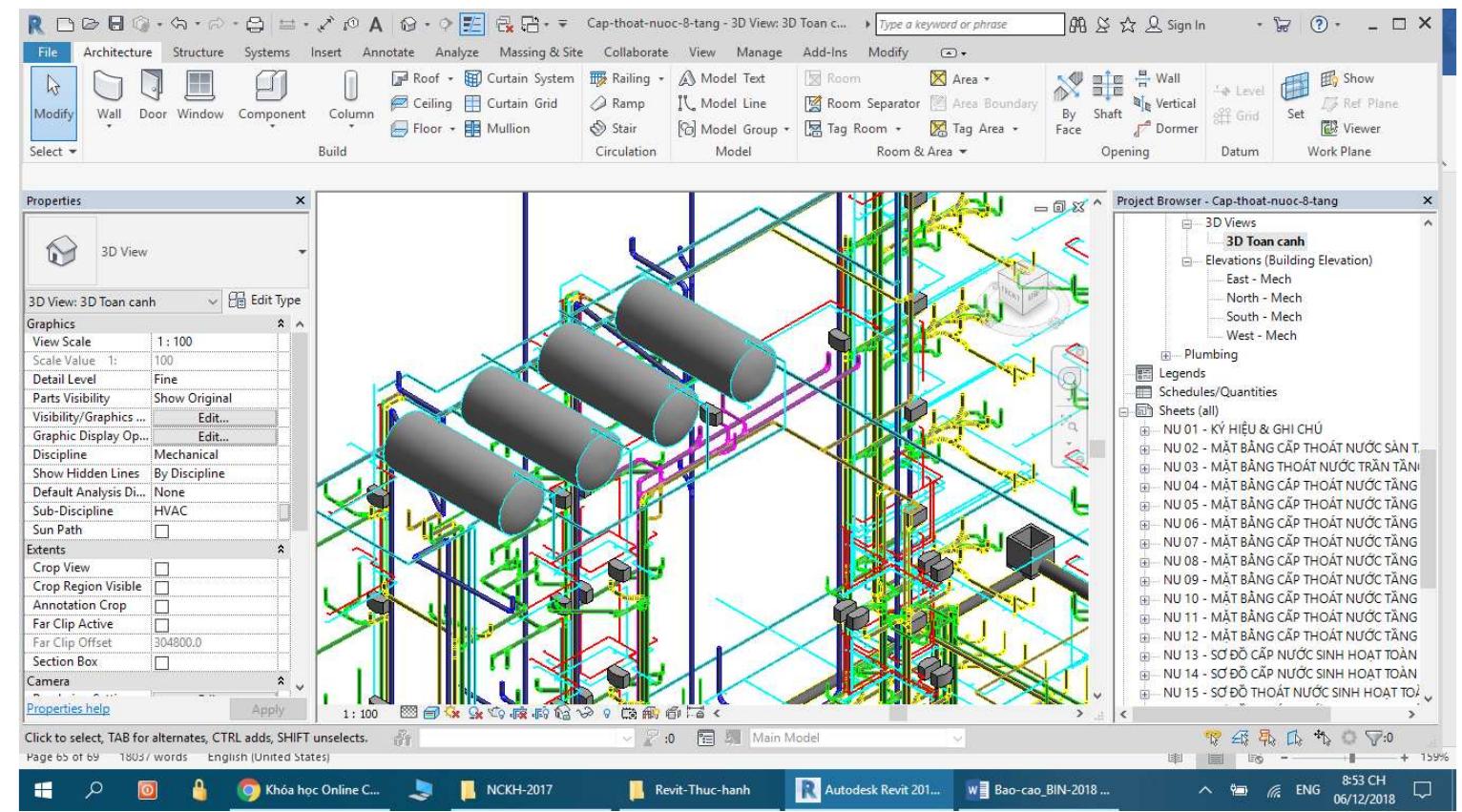Check the Sun Path option
This screenshot has height=812, width=1462.
[161, 531]
